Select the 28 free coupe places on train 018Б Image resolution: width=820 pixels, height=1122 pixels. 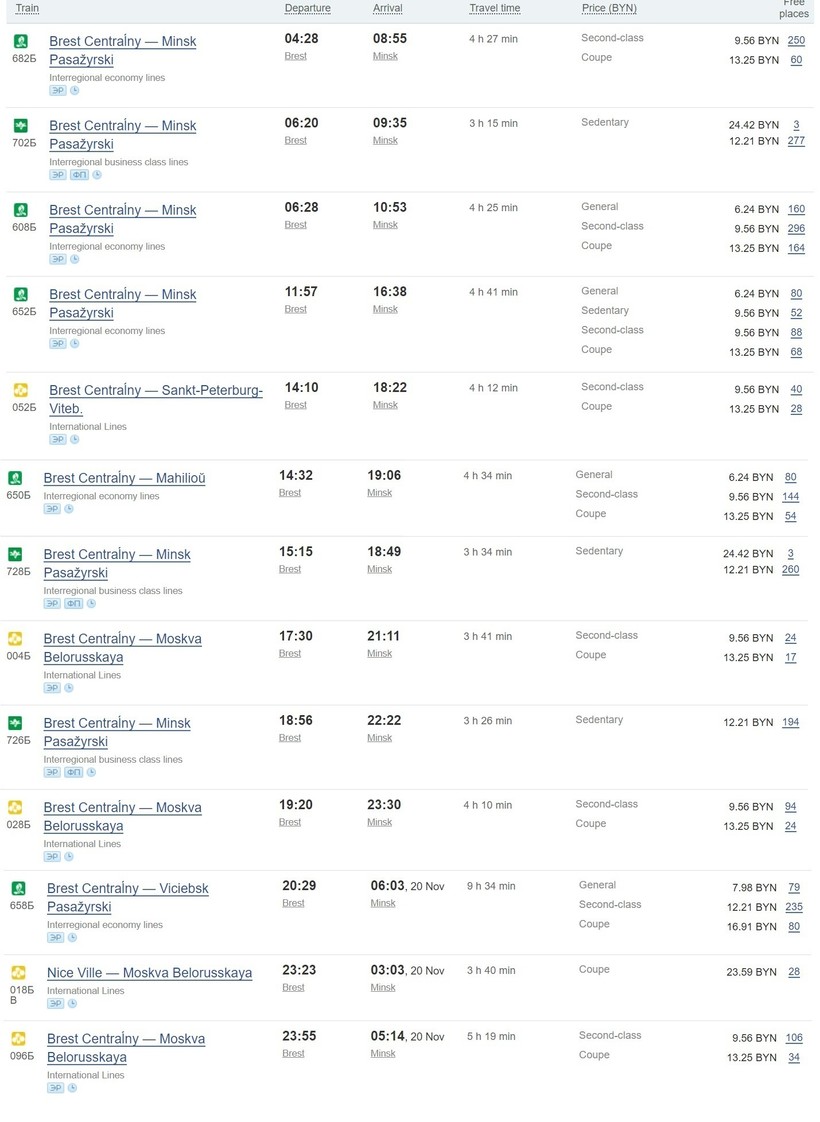(x=794, y=972)
